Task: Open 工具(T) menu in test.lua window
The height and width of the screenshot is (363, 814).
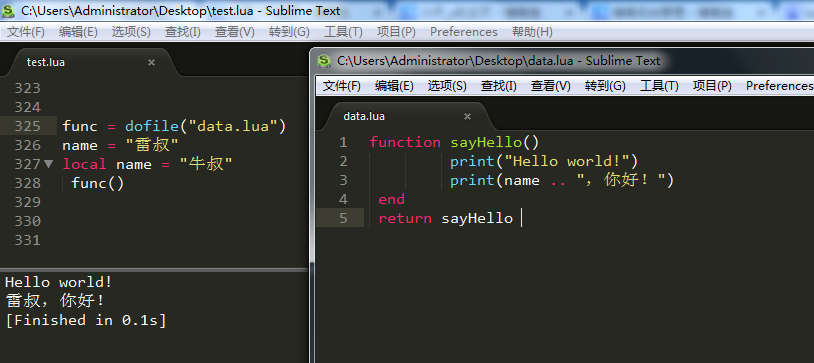Action: [343, 32]
